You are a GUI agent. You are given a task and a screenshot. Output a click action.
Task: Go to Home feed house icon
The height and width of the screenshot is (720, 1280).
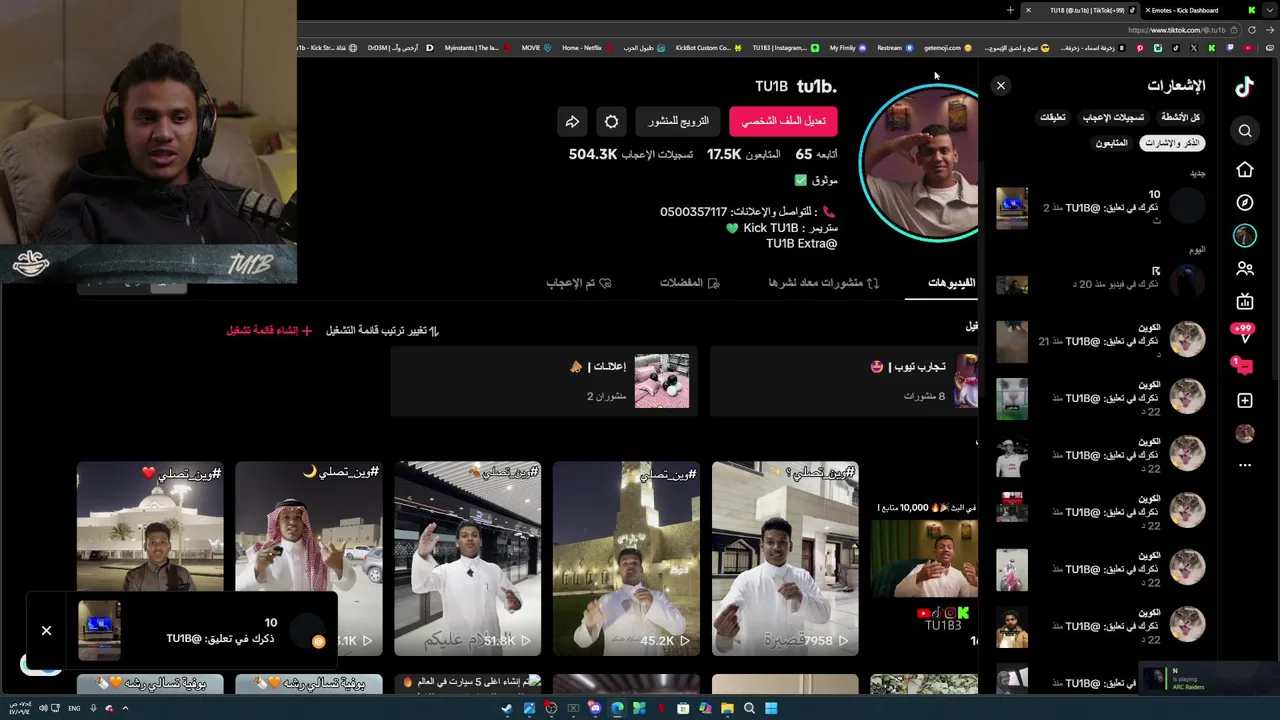click(1245, 170)
